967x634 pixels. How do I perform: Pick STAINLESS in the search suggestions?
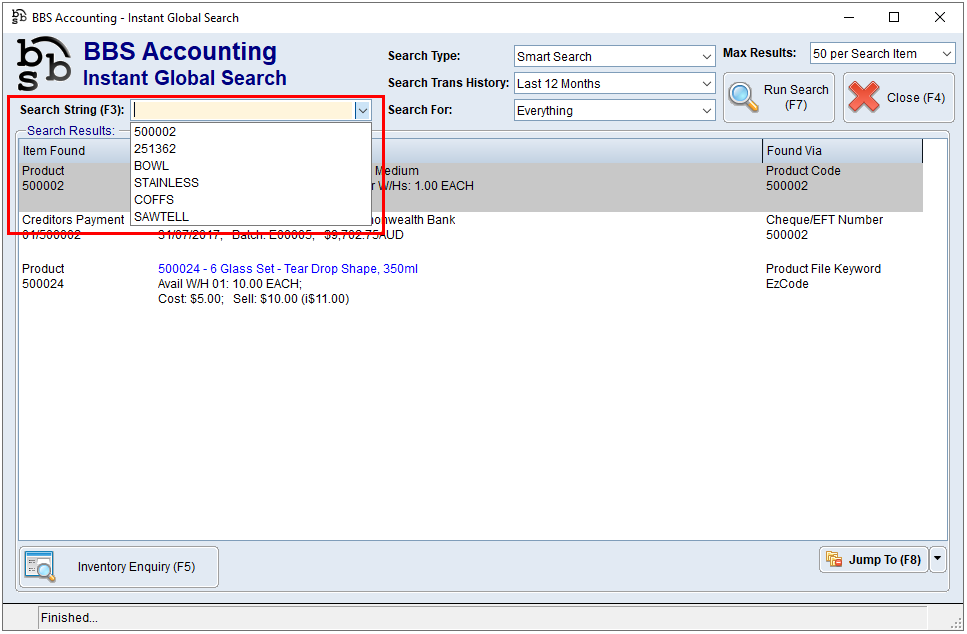pos(166,183)
